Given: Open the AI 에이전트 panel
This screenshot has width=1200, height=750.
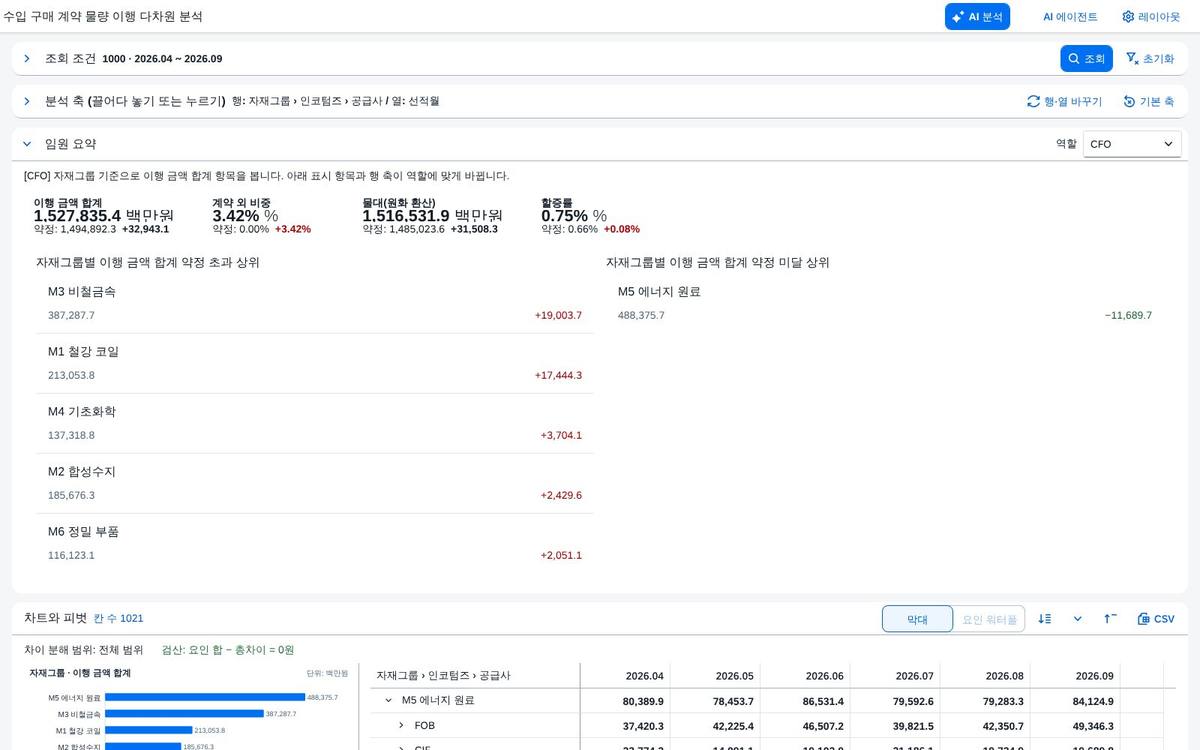Looking at the screenshot, I should (1070, 17).
